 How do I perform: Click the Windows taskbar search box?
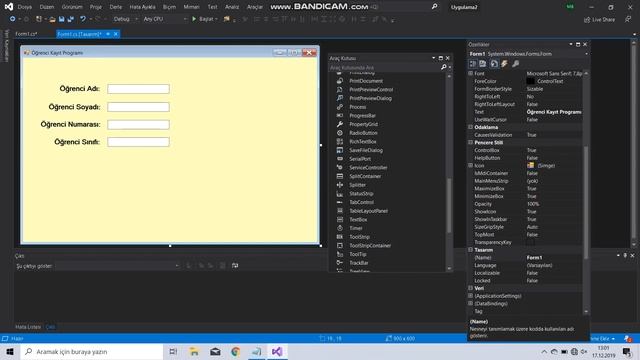(92, 352)
